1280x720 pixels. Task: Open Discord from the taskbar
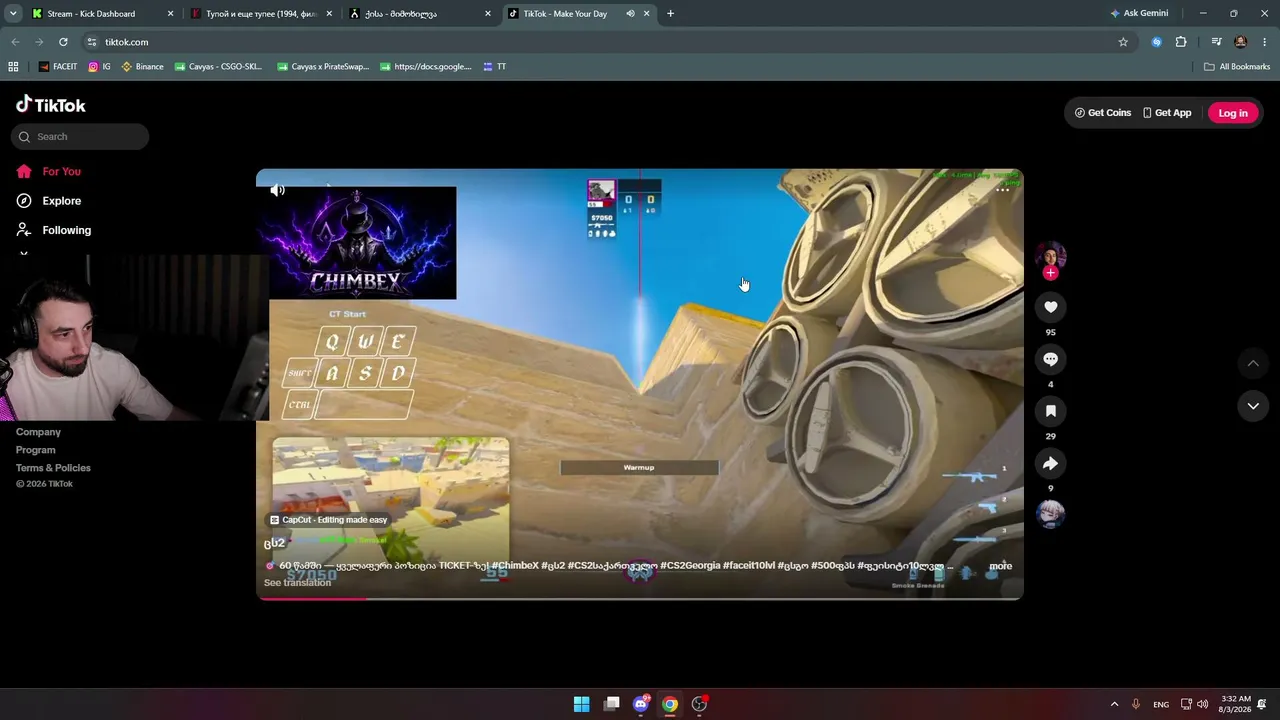point(641,704)
